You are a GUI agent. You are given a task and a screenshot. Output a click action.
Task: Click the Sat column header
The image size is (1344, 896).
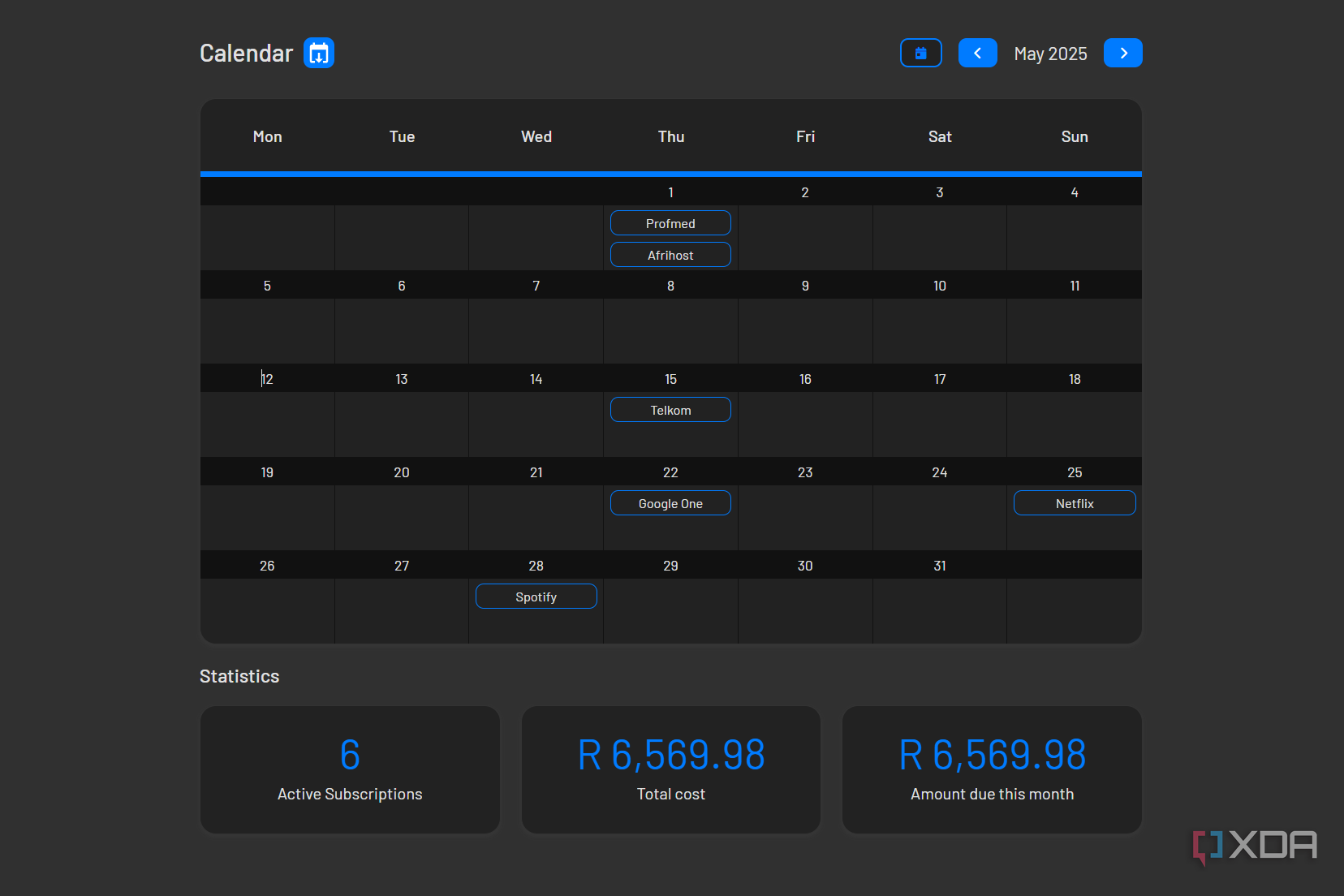tap(940, 136)
